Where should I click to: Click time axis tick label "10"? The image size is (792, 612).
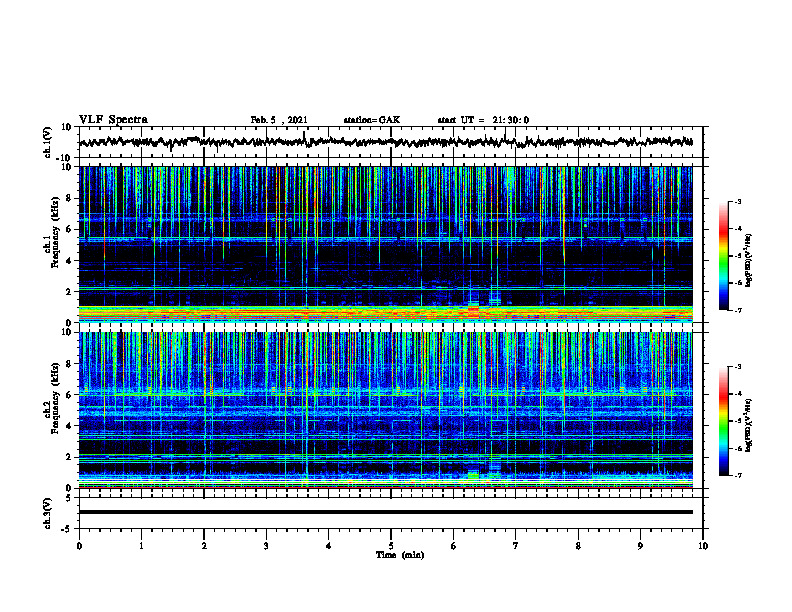point(703,546)
